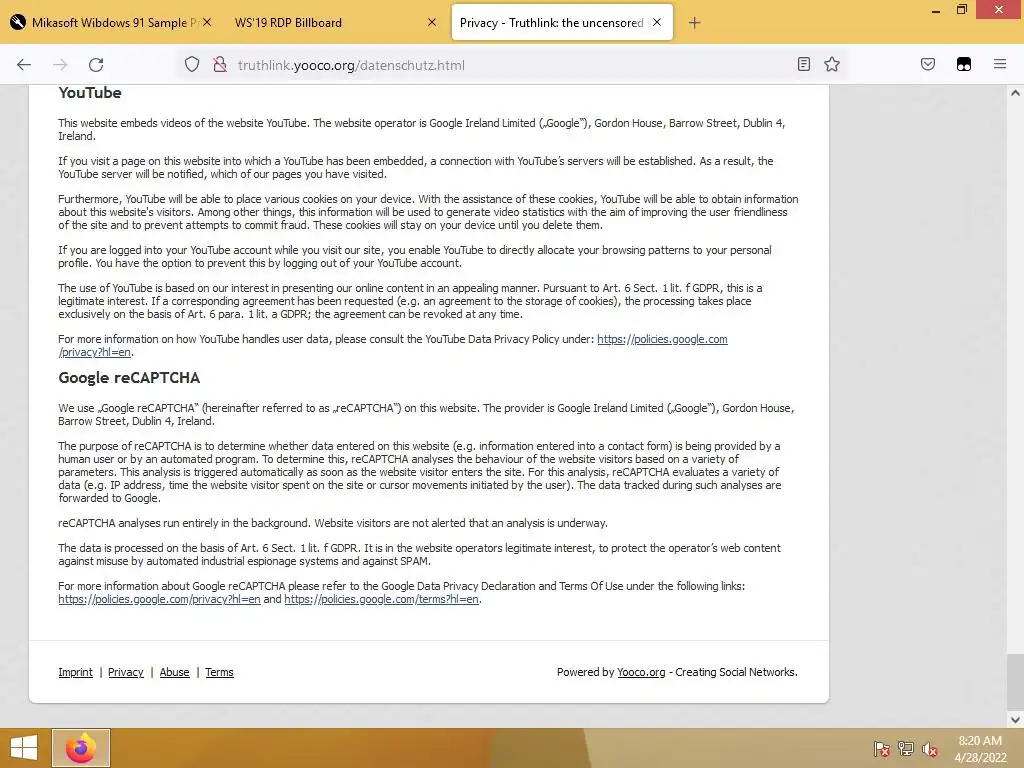
Task: Click the Mikasoft tab favicon icon
Action: point(18,22)
